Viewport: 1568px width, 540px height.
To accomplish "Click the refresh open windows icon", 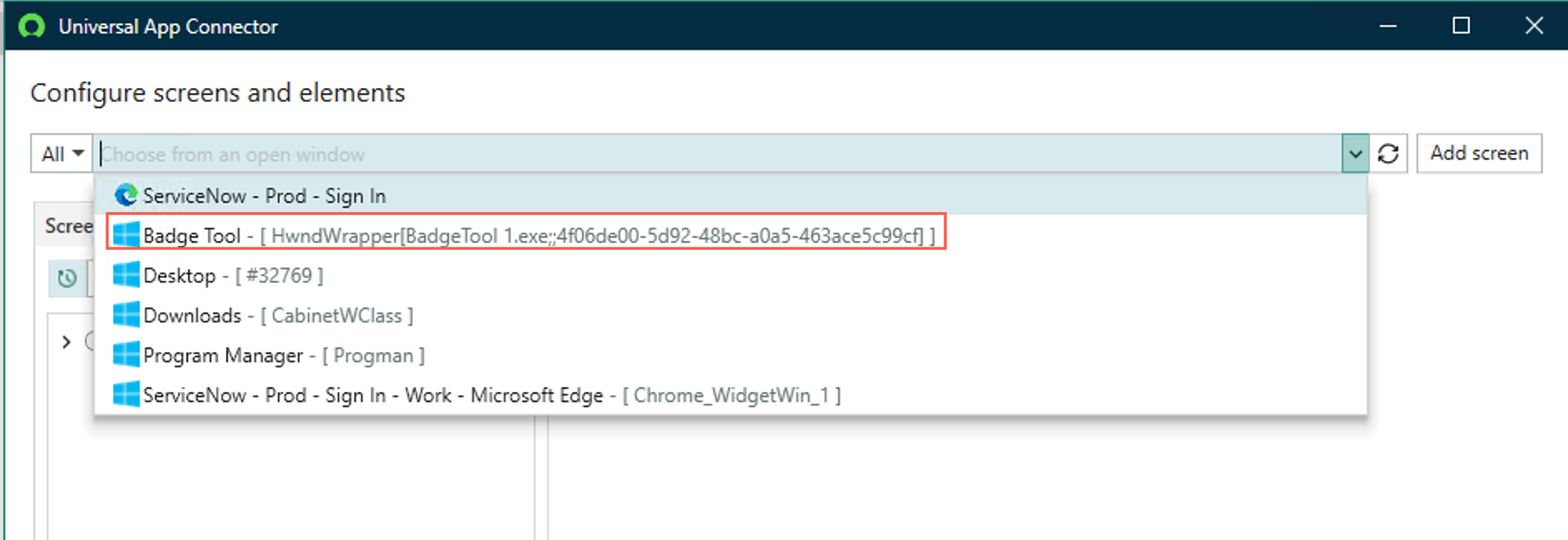I will click(x=1388, y=154).
